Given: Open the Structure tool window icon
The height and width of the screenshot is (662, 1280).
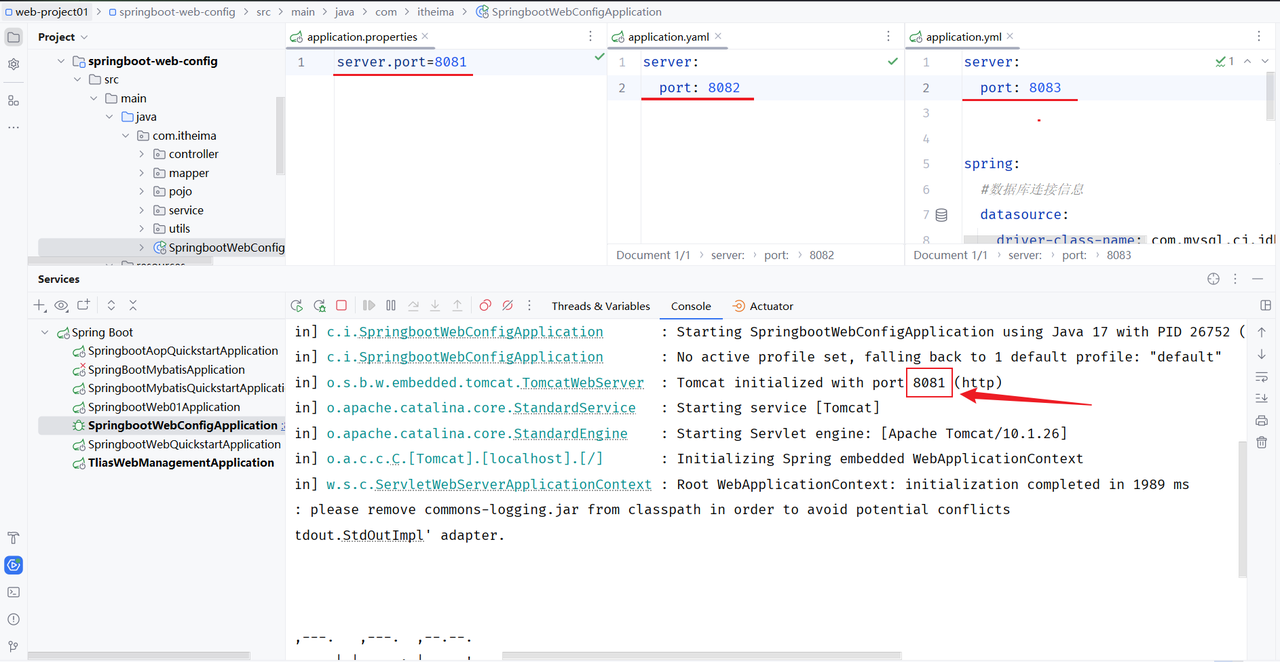Looking at the screenshot, I should coord(13,101).
